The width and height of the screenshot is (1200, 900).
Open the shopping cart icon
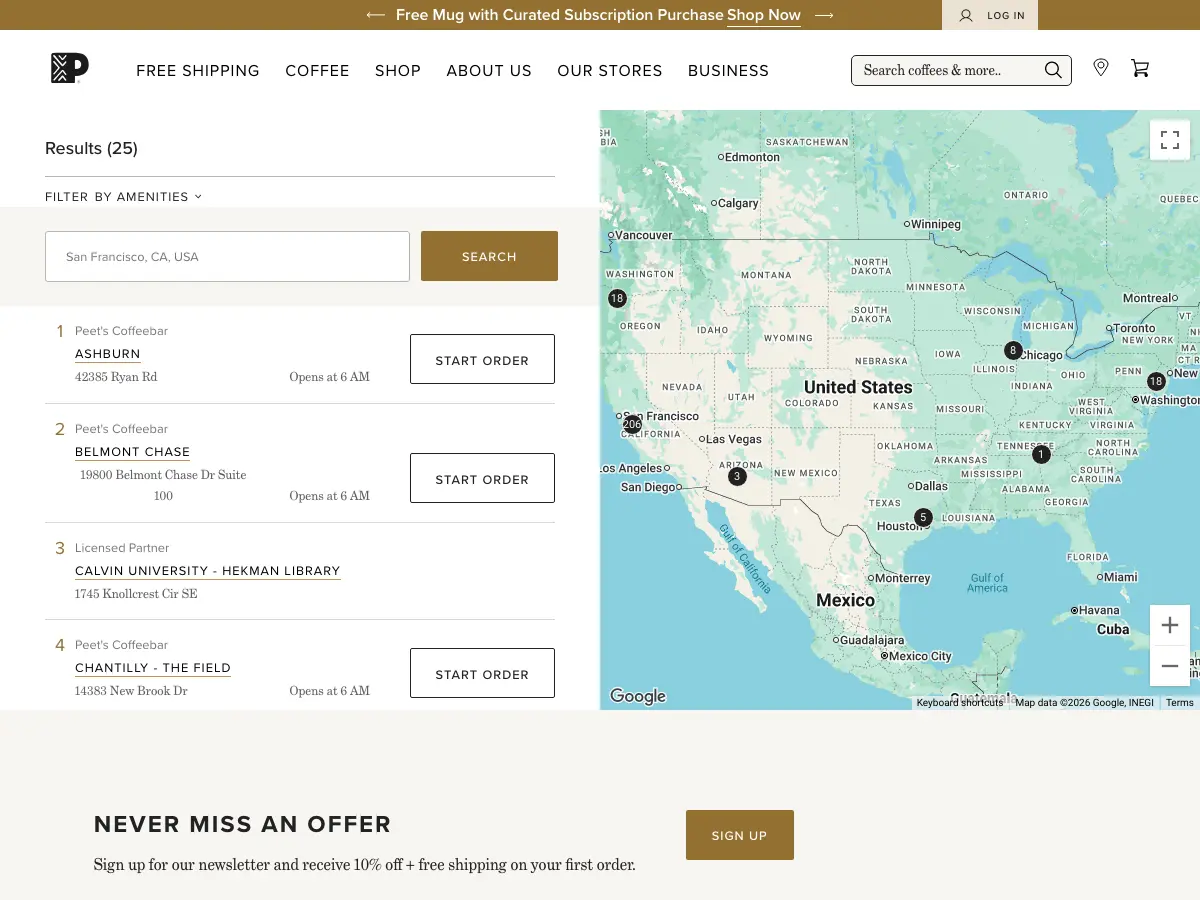pos(1140,68)
